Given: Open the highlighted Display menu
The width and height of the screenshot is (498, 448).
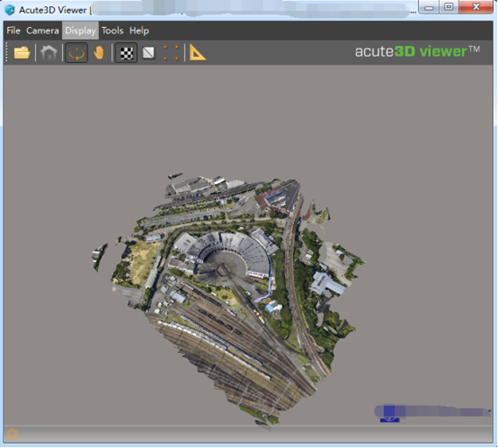Looking at the screenshot, I should pyautogui.click(x=80, y=31).
